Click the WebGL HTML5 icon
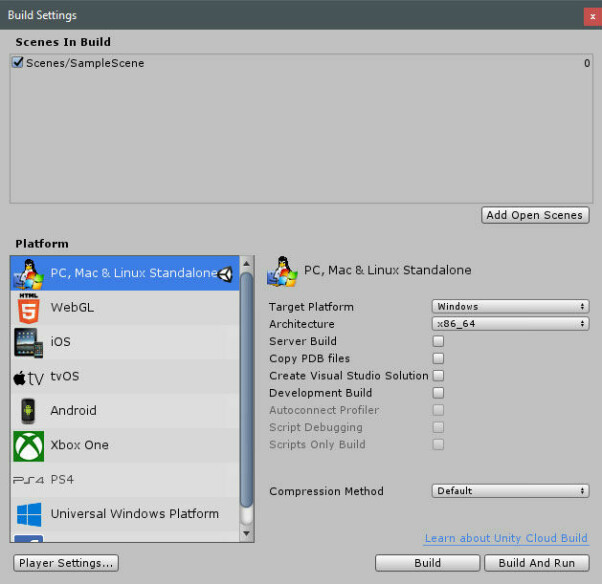 click(28, 308)
